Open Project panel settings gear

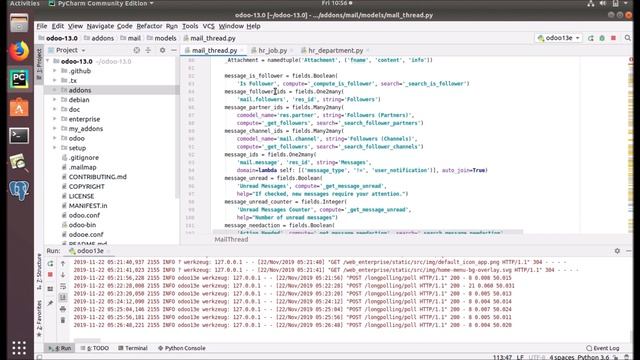[x=162, y=50]
